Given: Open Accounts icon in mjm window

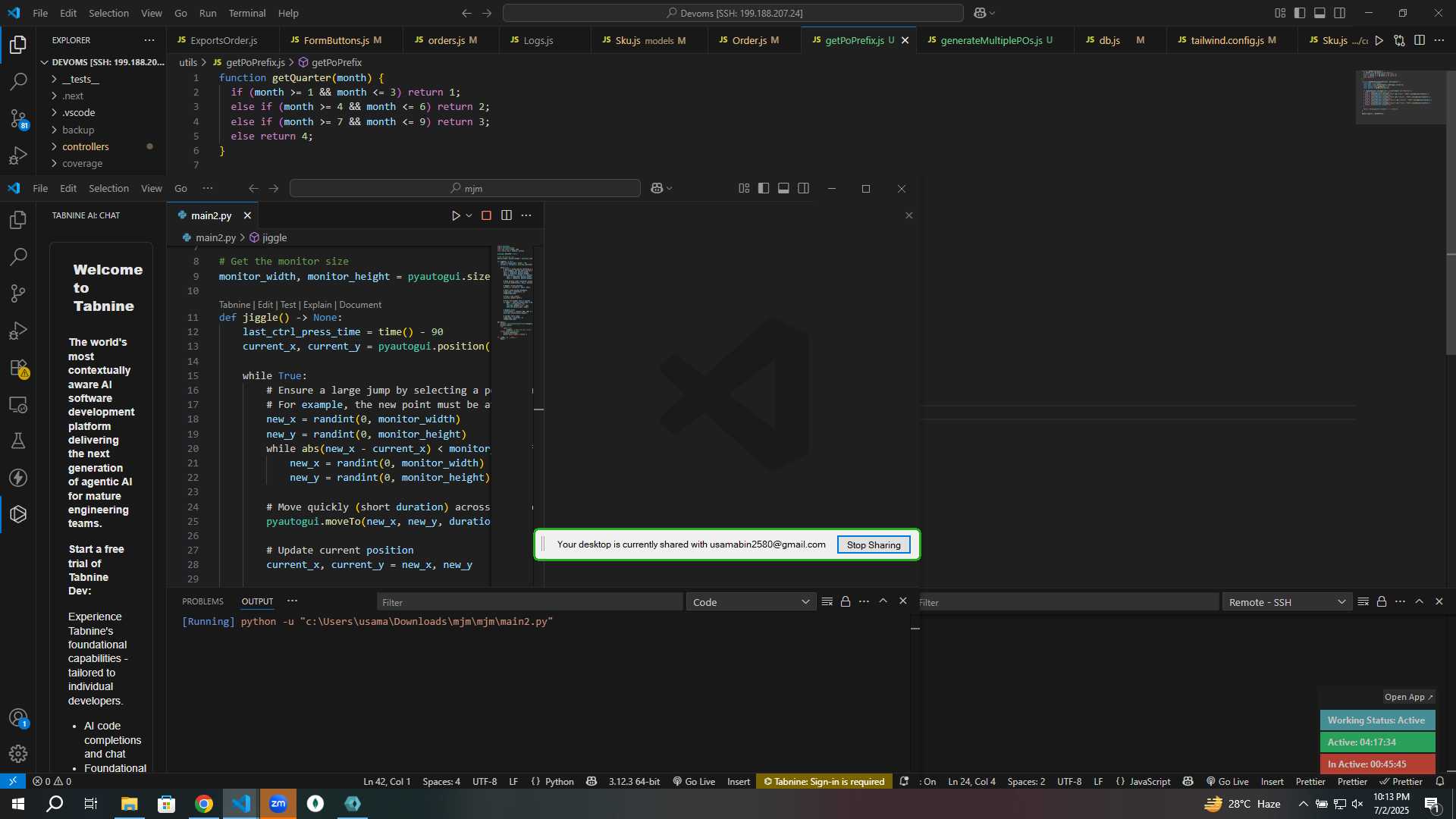Looking at the screenshot, I should (x=18, y=717).
